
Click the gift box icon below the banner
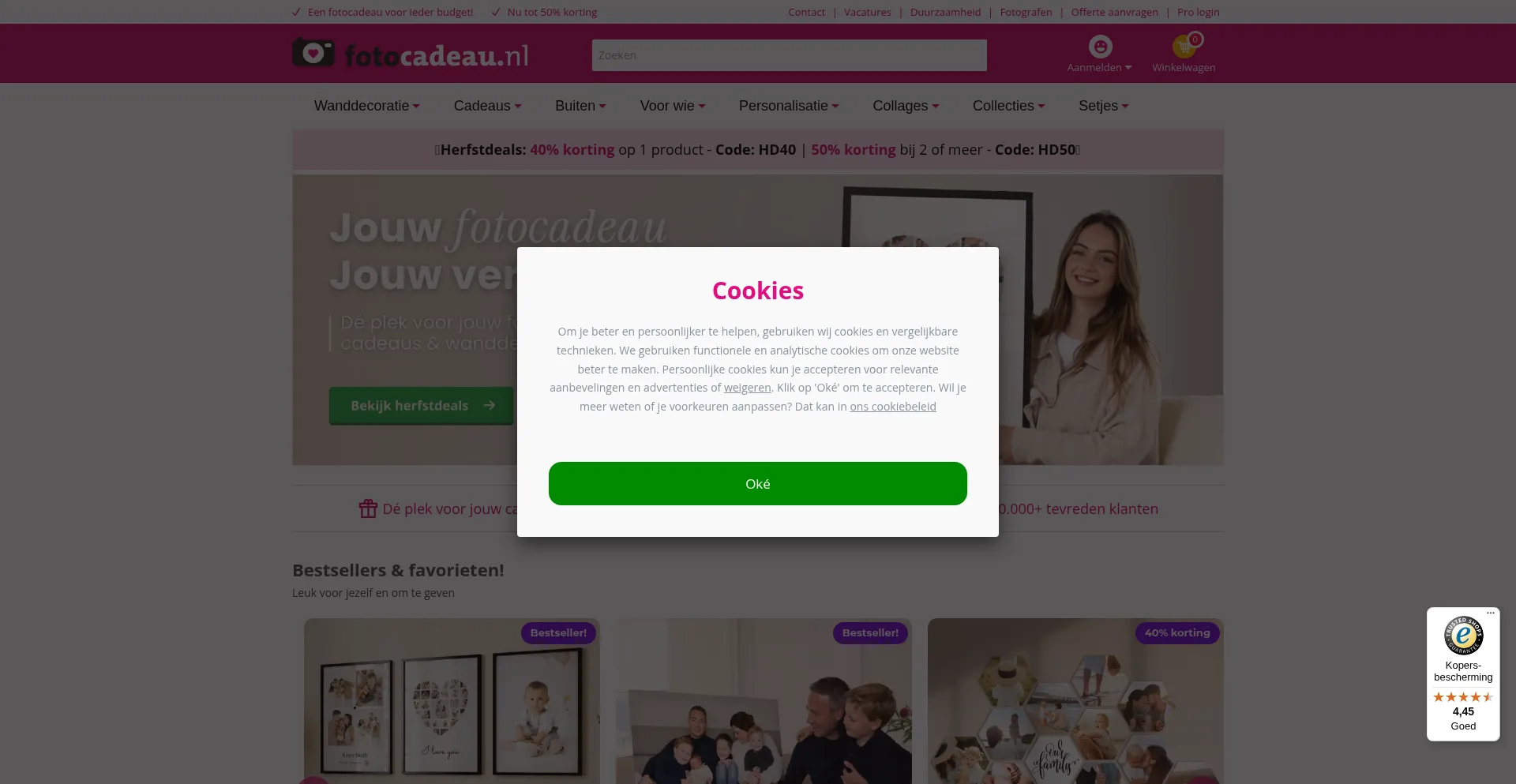[x=368, y=508]
